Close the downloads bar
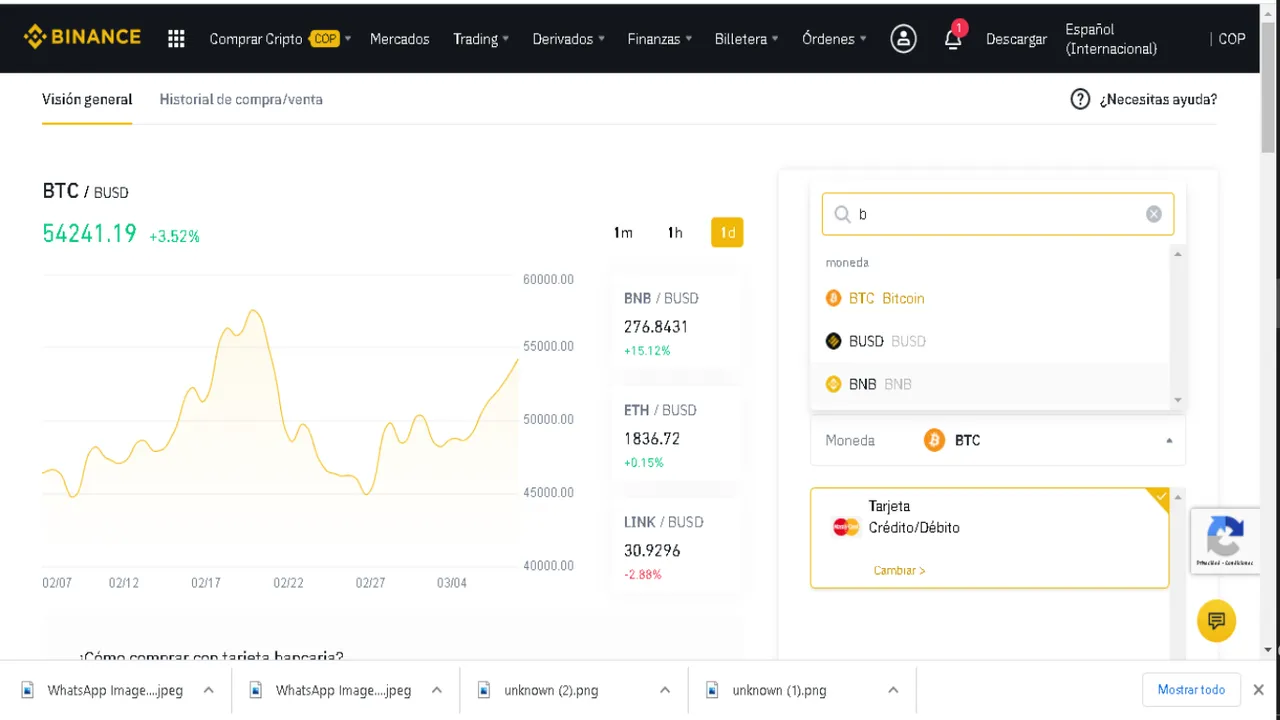This screenshot has width=1280, height=720. (x=1259, y=690)
